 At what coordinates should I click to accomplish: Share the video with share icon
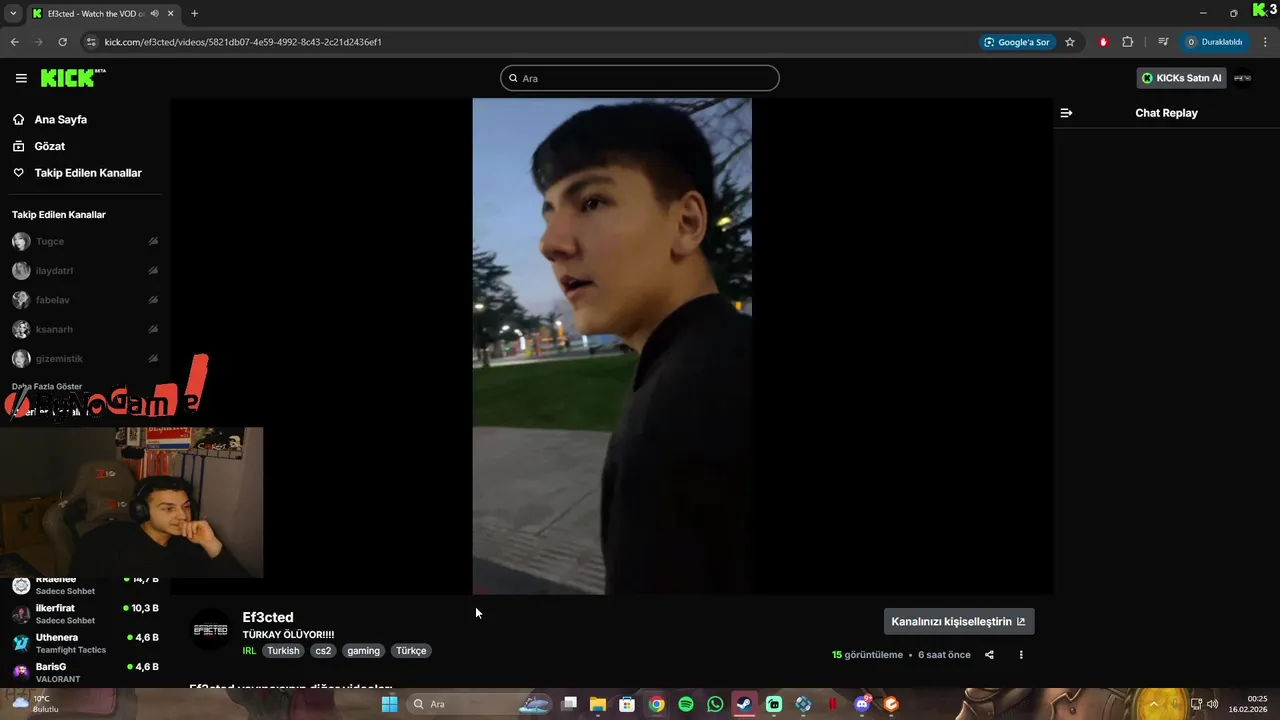[989, 655]
